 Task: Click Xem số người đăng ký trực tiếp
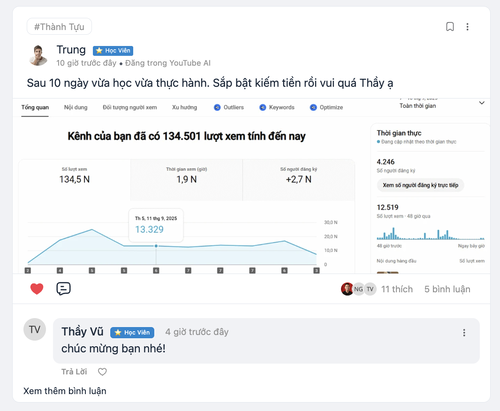pyautogui.click(x=420, y=185)
